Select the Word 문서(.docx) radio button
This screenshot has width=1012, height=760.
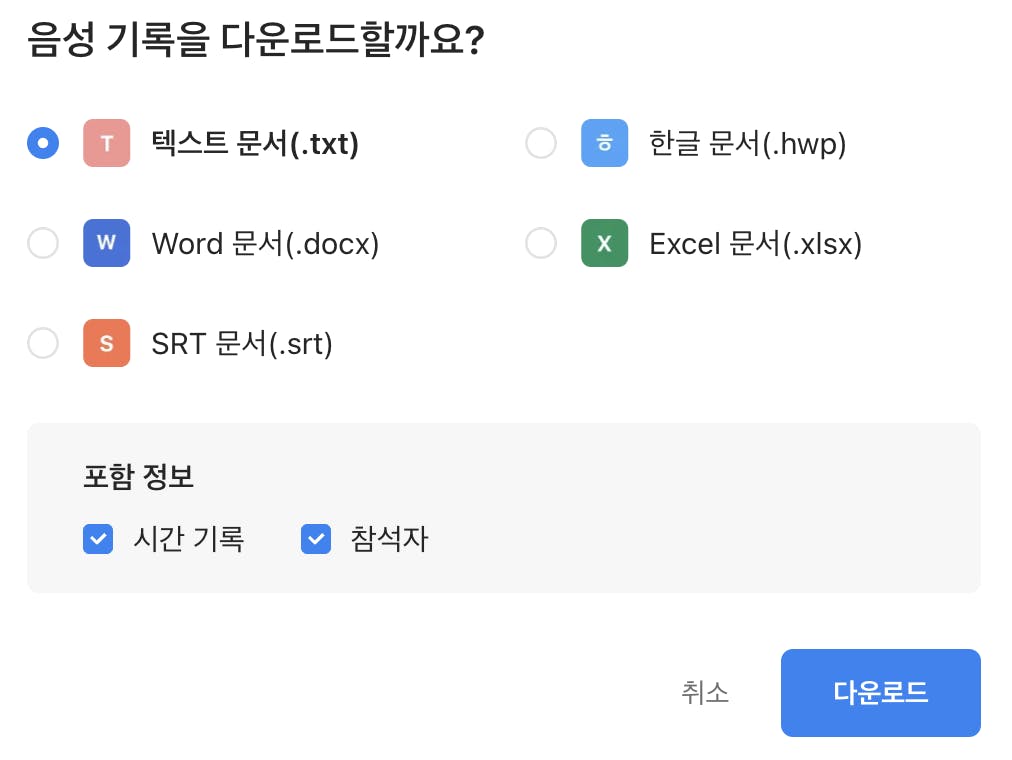(43, 243)
